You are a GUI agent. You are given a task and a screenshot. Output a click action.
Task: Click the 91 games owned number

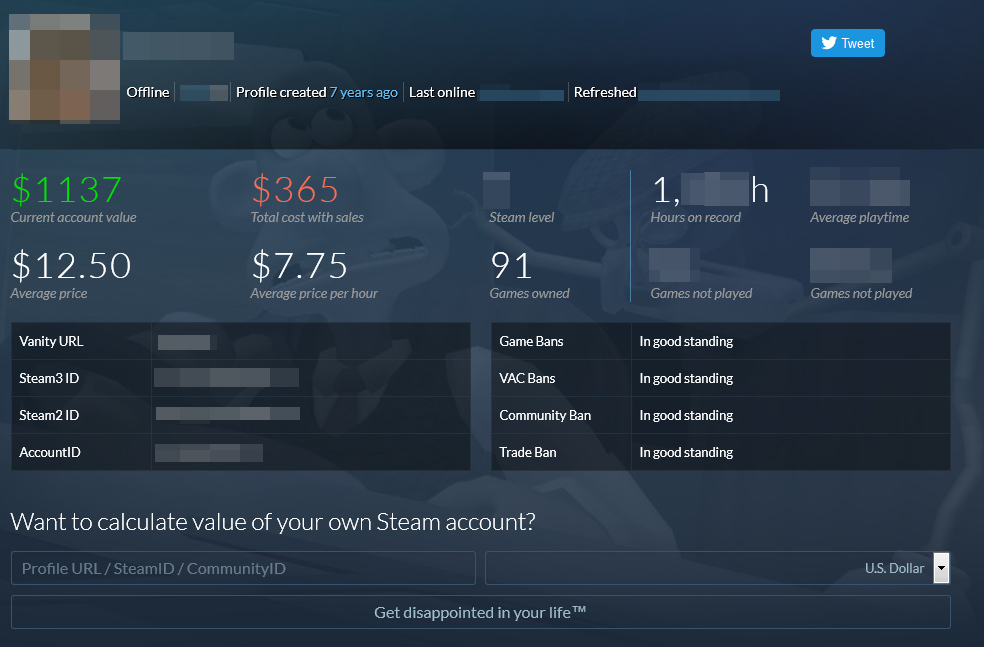(x=511, y=265)
